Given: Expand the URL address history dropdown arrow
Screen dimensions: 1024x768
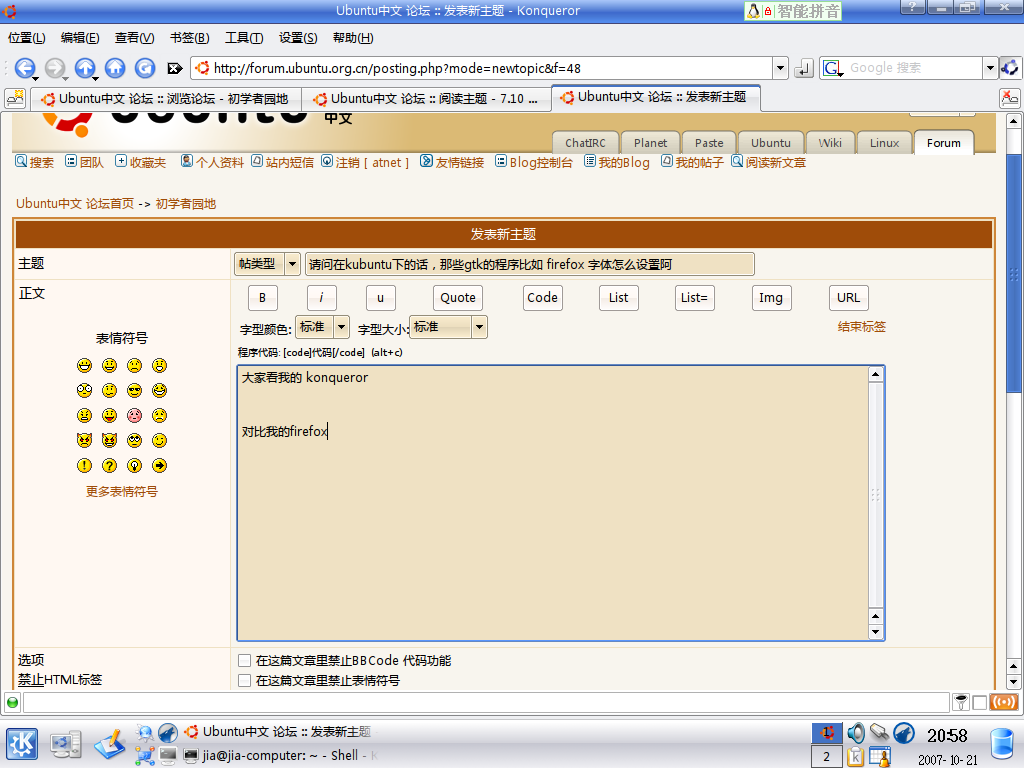Looking at the screenshot, I should coord(780,68).
